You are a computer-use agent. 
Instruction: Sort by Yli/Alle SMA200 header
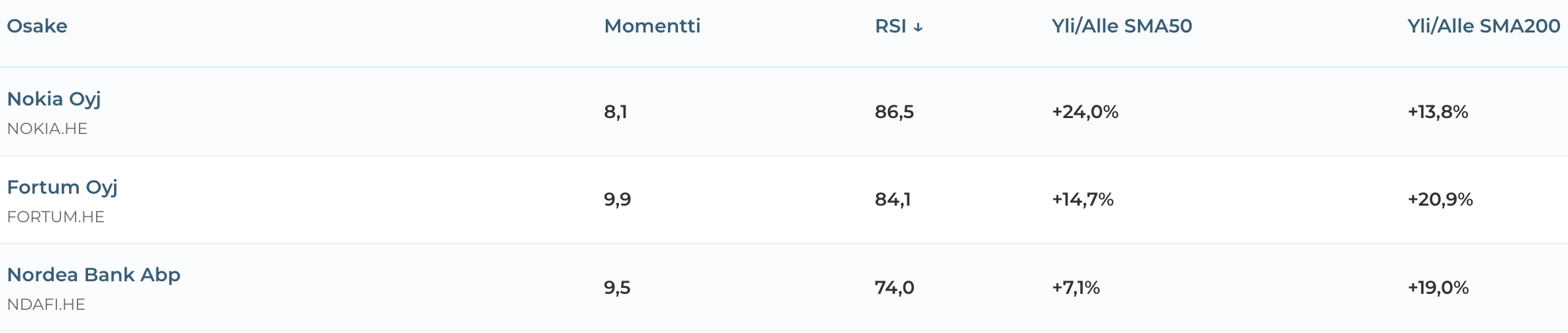click(1483, 26)
